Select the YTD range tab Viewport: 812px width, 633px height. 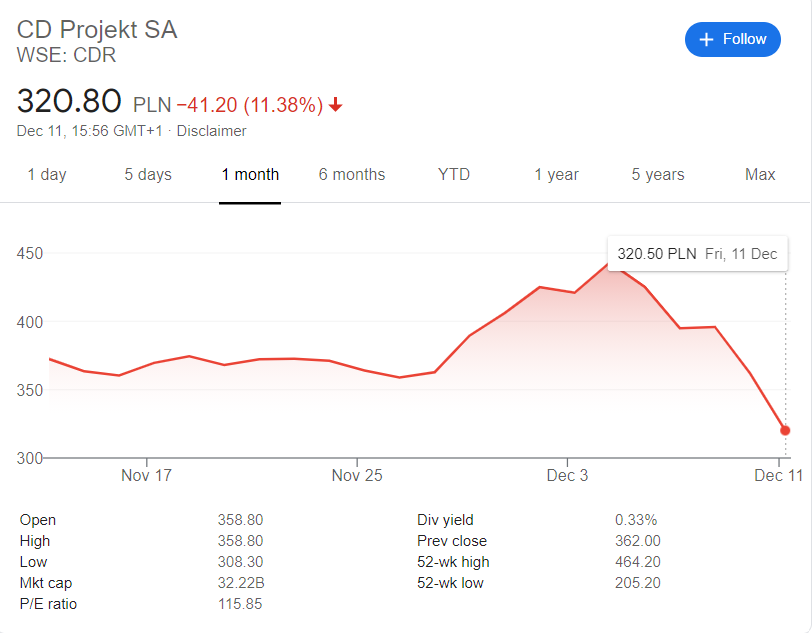point(454,174)
